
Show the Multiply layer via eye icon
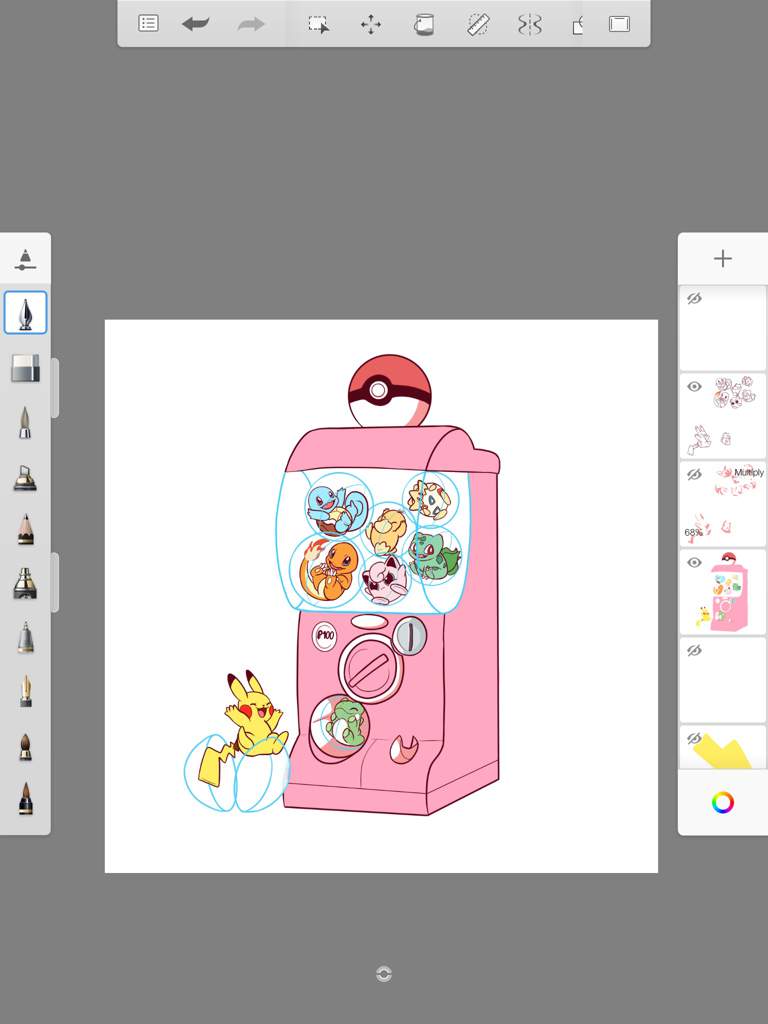694,475
